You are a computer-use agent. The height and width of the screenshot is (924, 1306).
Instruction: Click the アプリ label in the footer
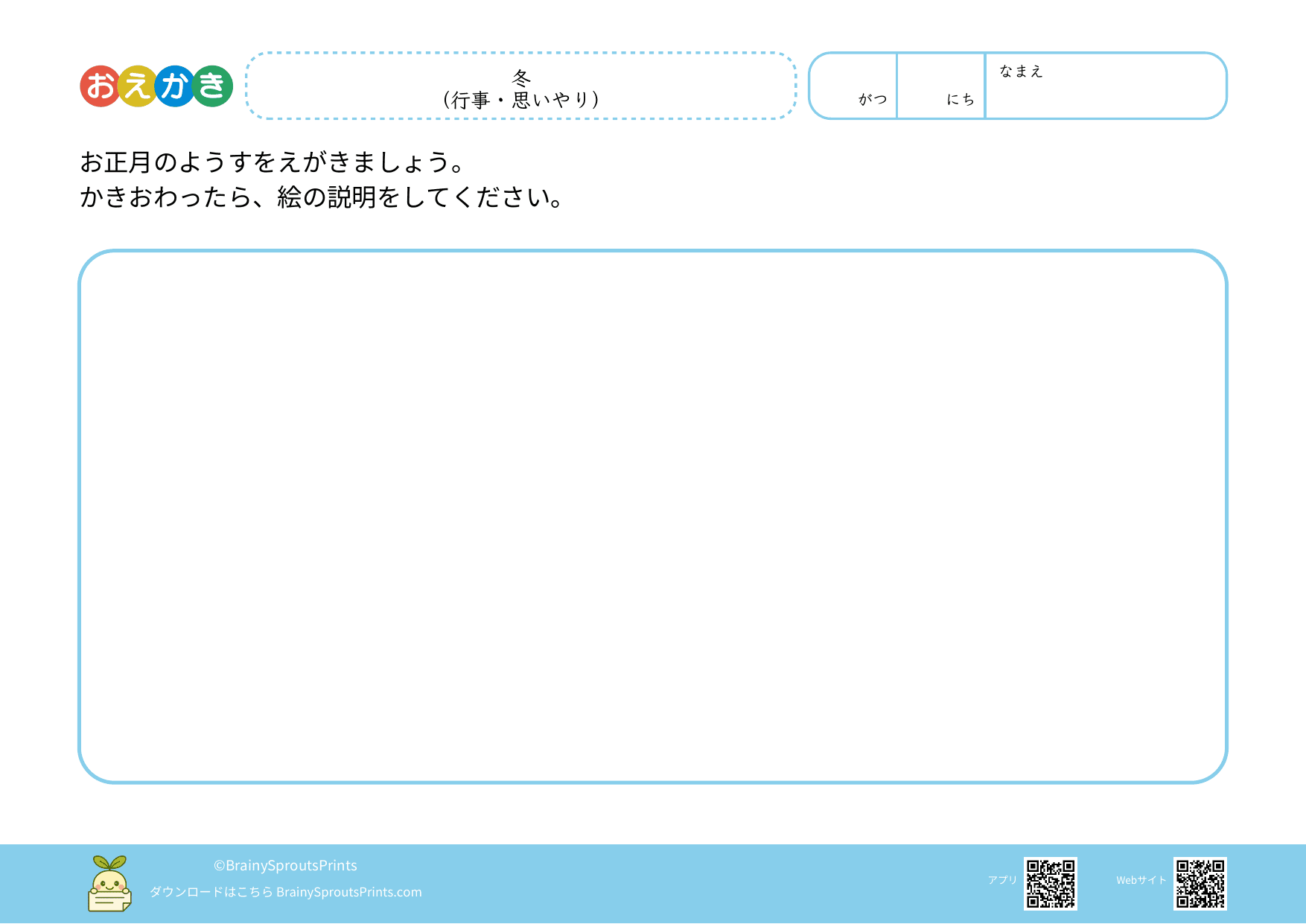[1002, 880]
